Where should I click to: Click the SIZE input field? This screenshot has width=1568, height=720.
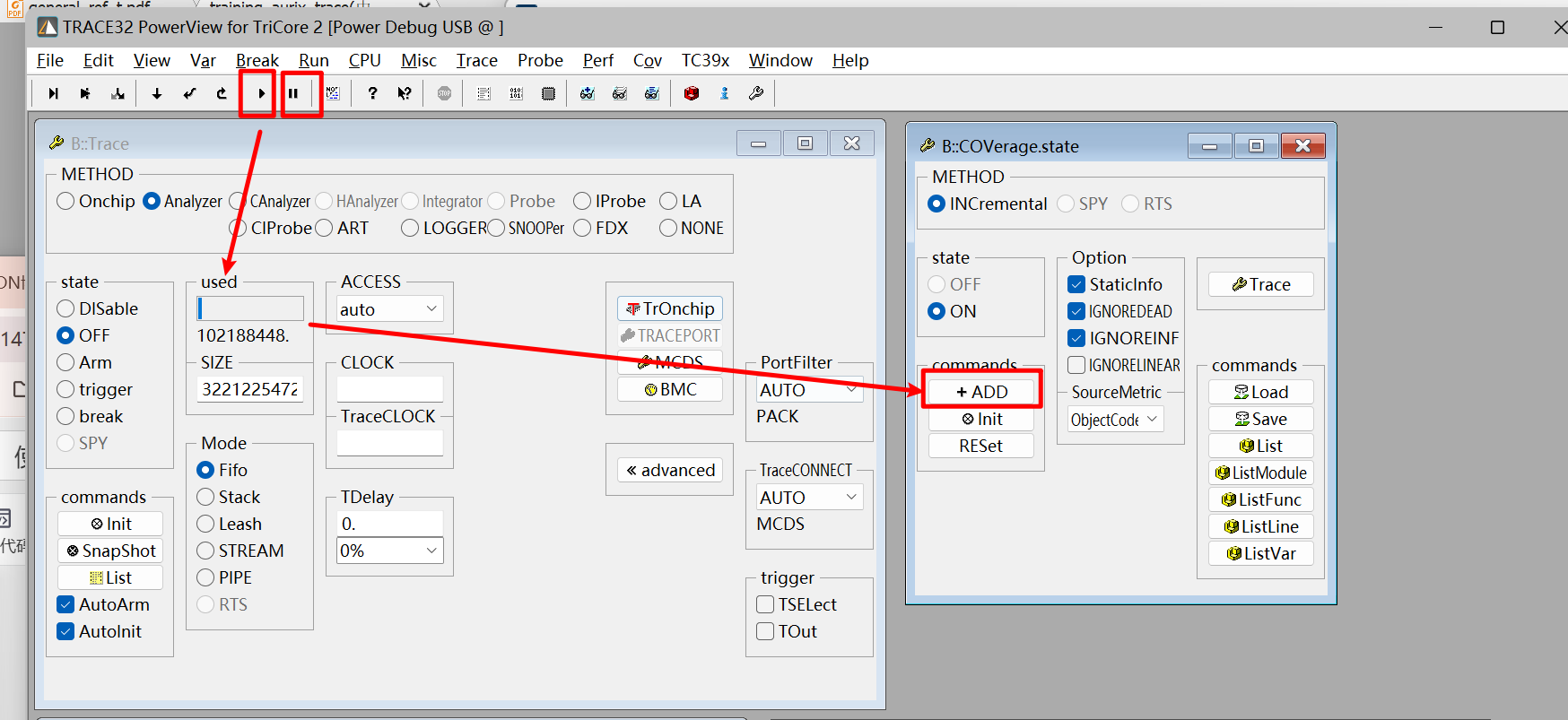point(250,389)
